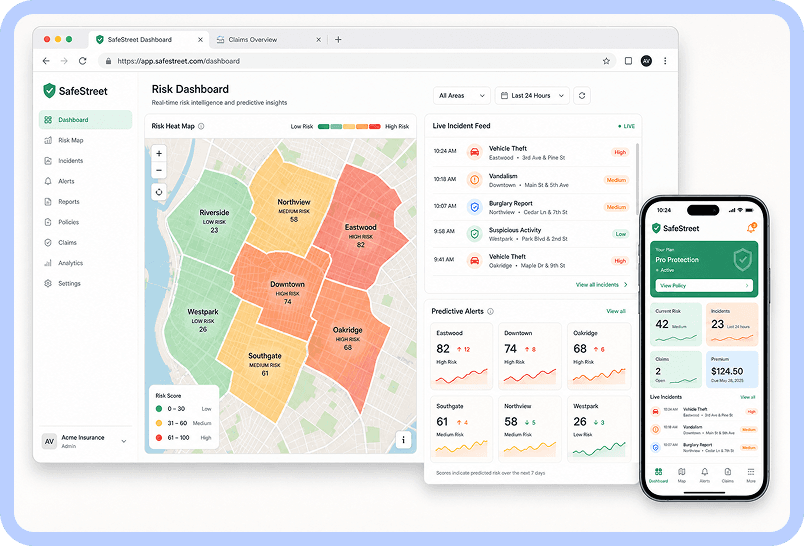Tap Claims icon in phone bottom navigation
This screenshot has width=804, height=546.
728,474
